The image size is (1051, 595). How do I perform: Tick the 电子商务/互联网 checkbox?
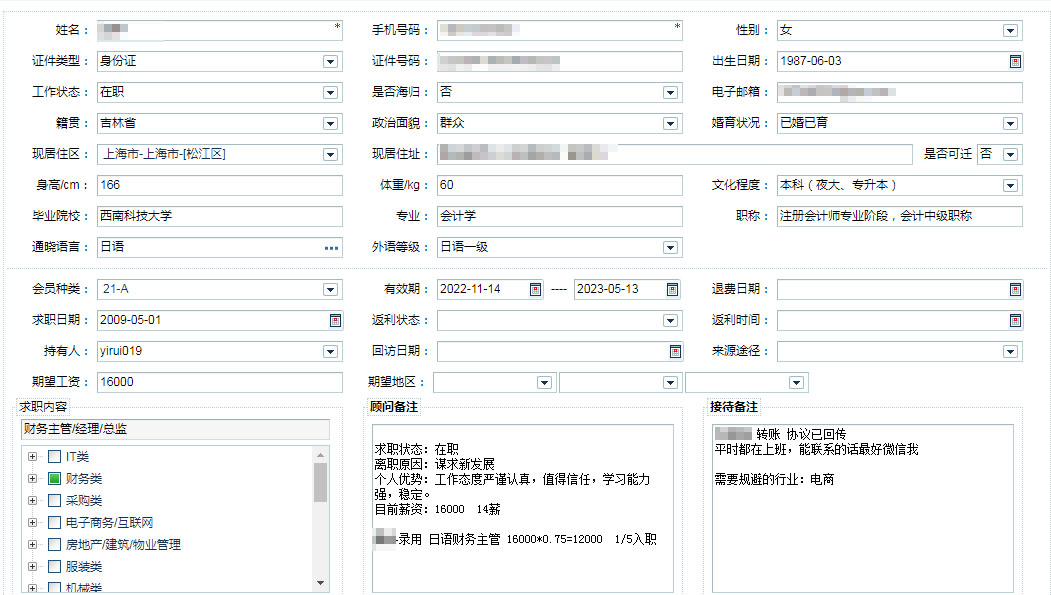click(55, 523)
